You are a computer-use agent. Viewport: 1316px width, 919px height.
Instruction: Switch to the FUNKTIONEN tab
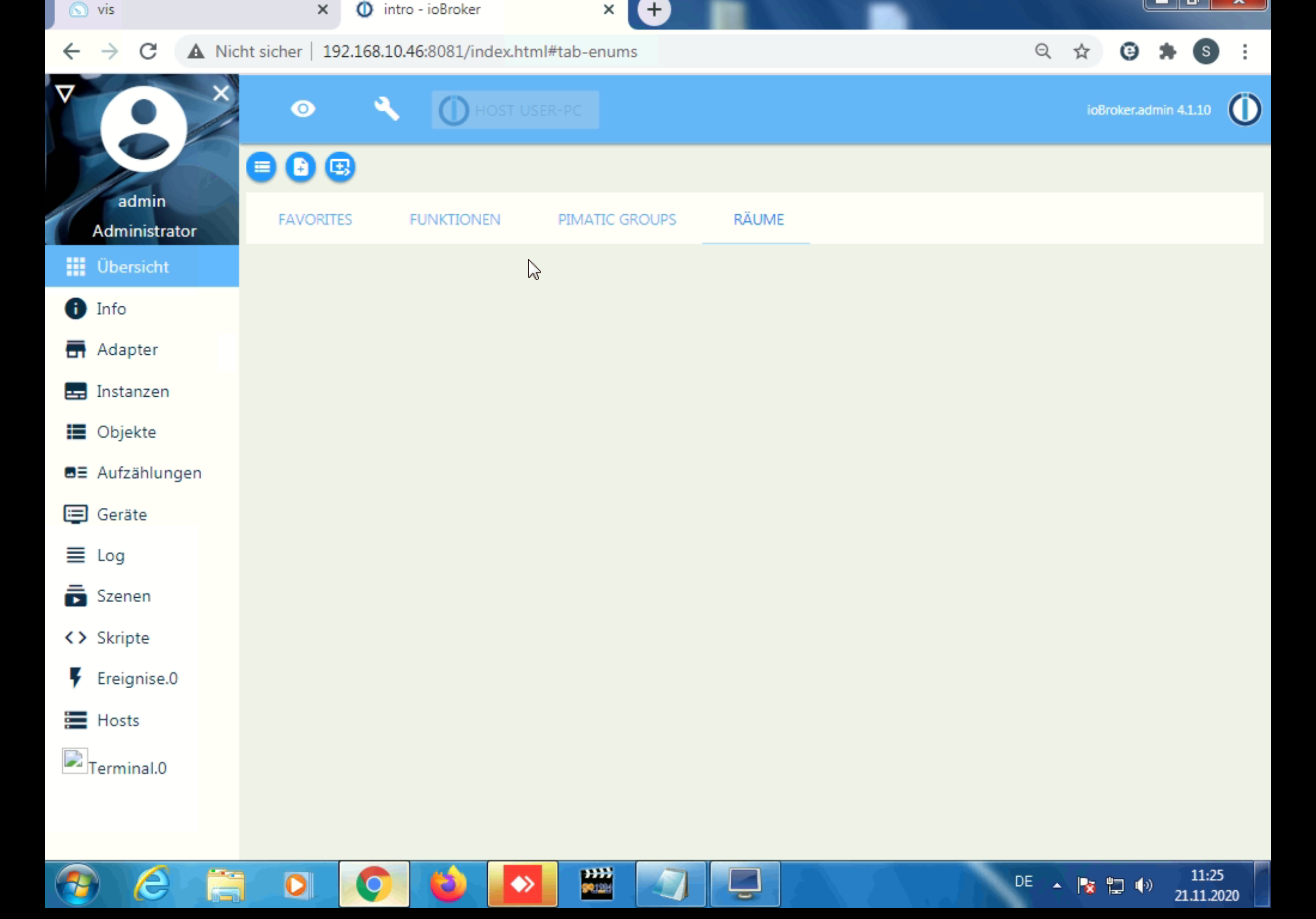pyautogui.click(x=455, y=219)
